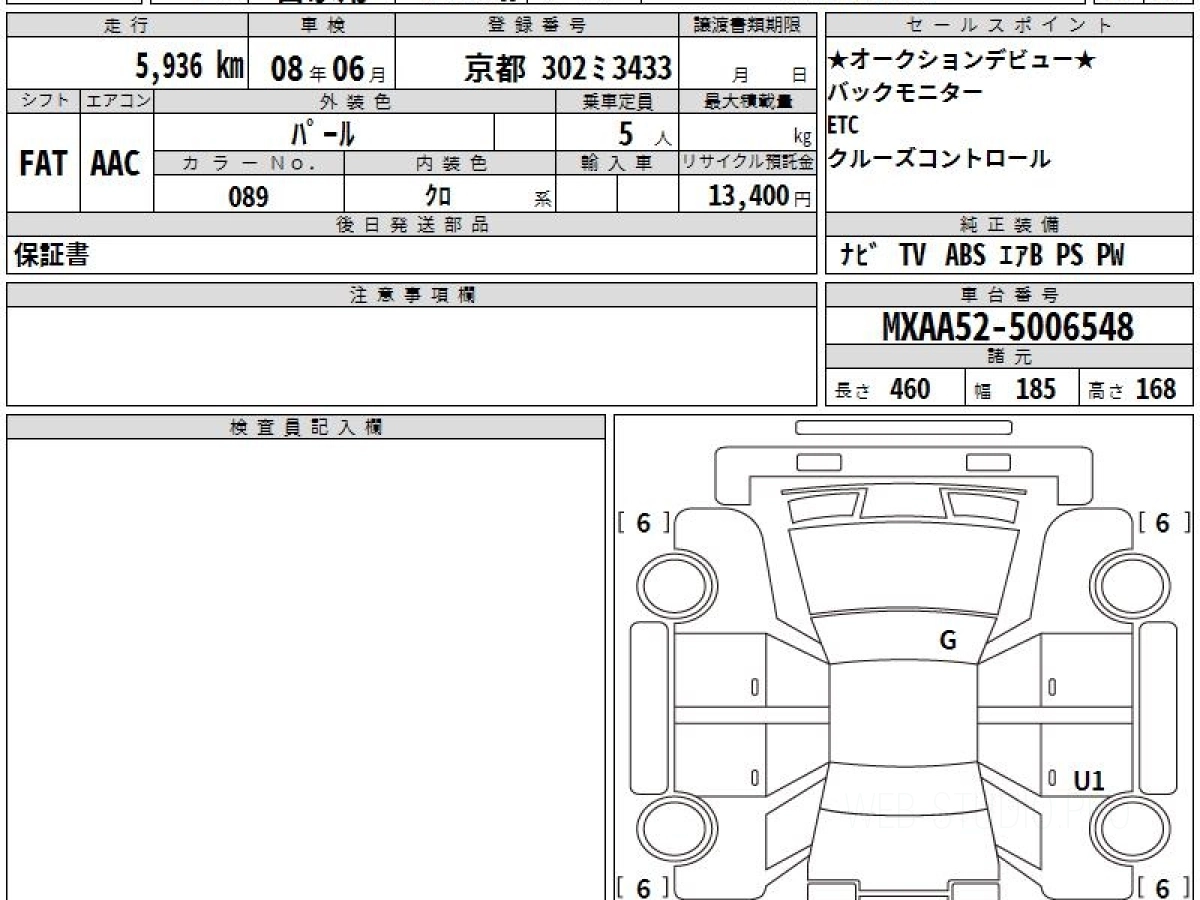Select the 保証書 entry
This screenshot has height=900, width=1200.
(x=51, y=255)
